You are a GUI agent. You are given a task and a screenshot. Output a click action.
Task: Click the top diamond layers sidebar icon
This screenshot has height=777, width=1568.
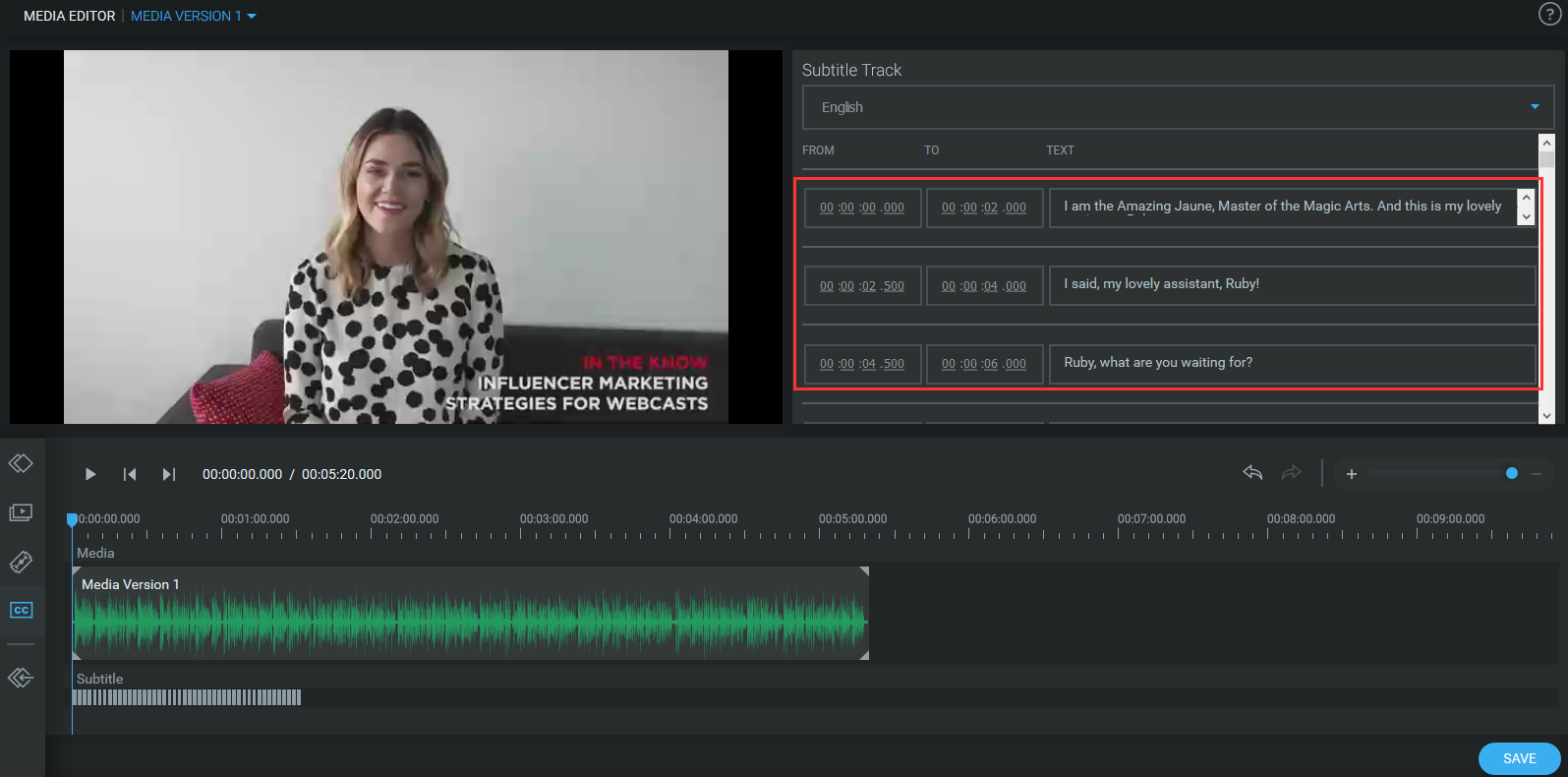(x=22, y=463)
